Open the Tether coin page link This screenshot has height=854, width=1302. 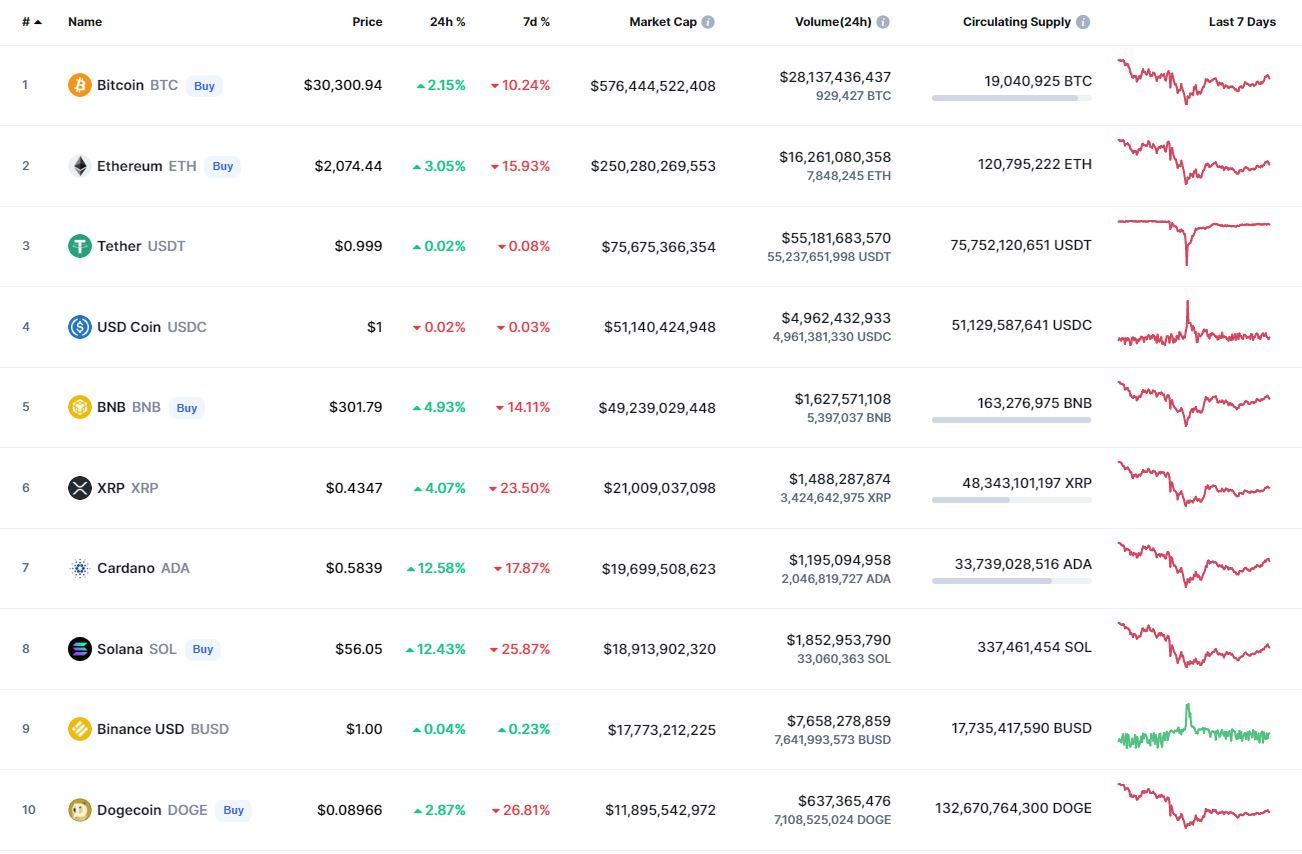(119, 246)
